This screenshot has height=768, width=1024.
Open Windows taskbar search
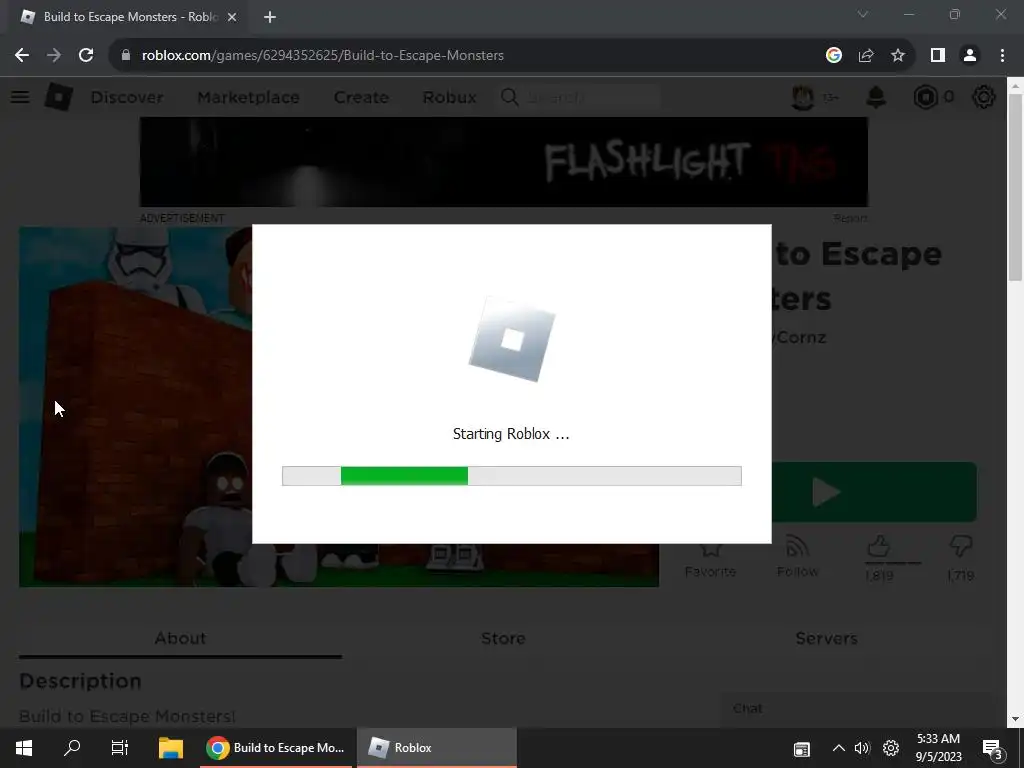pos(72,748)
